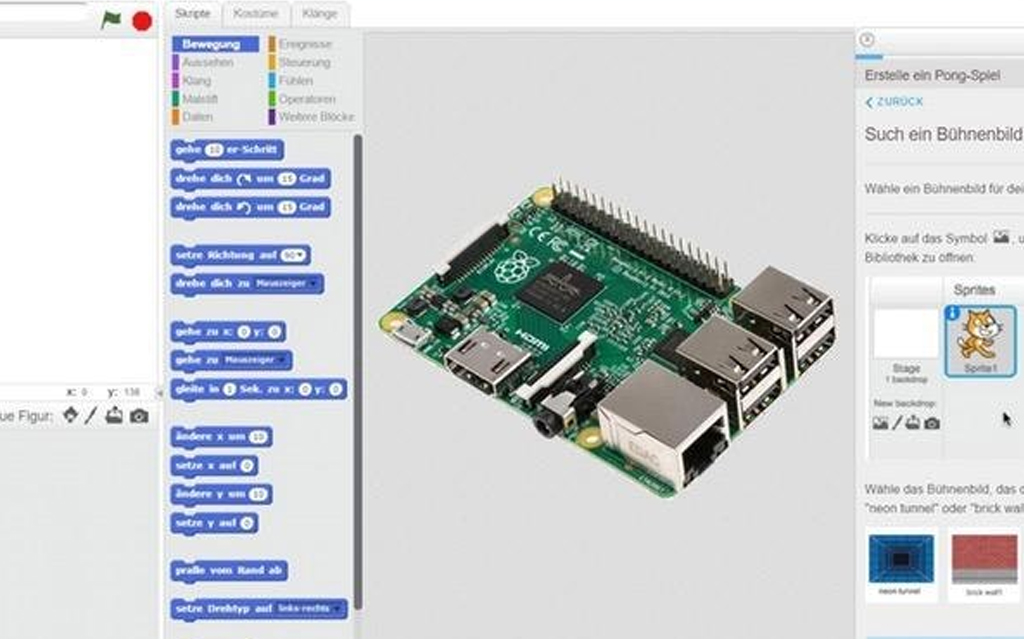This screenshot has height=639, width=1024.
Task: Collapse the stage pane arrow
Action: (x=159, y=393)
